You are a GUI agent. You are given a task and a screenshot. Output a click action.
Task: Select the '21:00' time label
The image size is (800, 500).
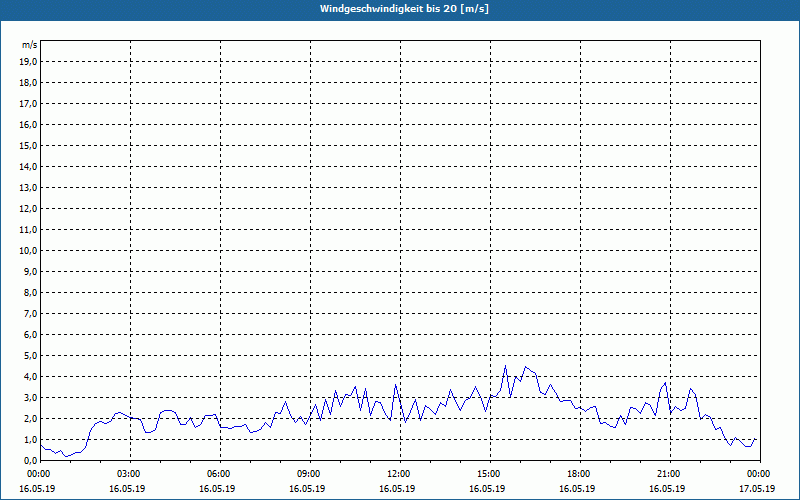click(669, 474)
